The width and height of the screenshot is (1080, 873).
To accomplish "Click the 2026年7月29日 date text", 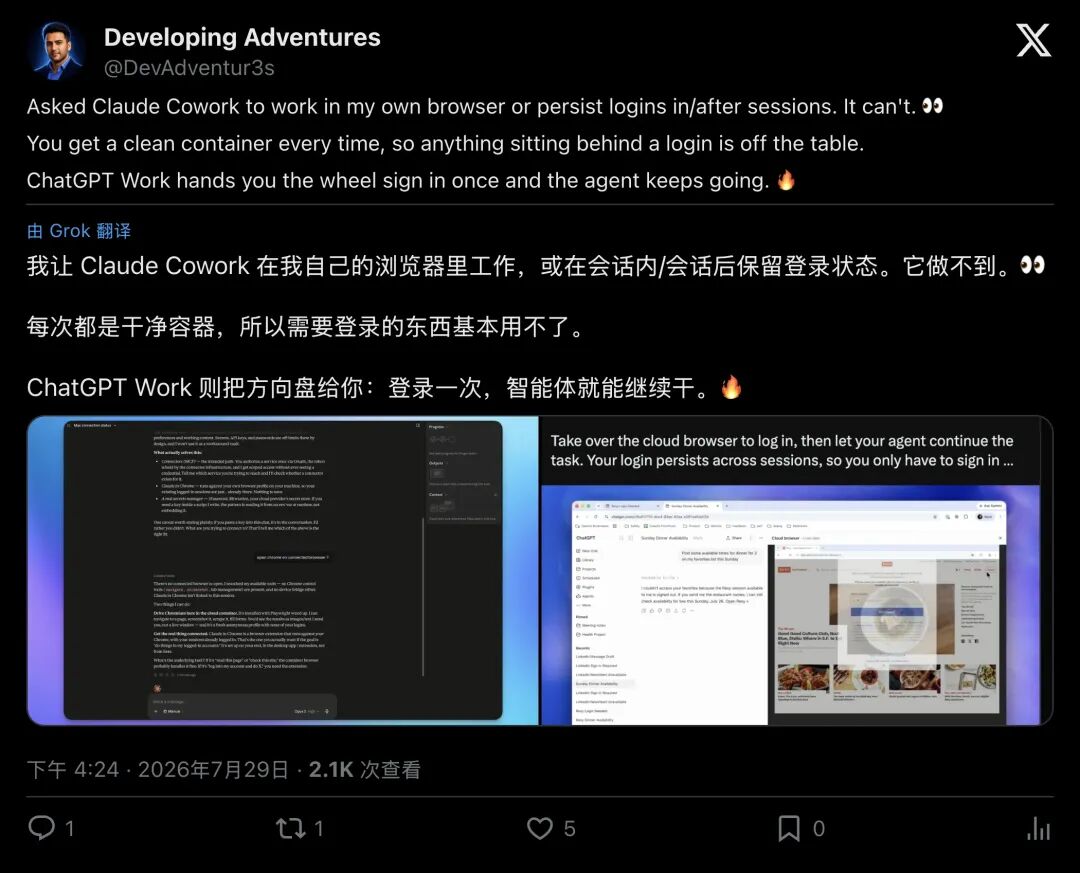I will pos(213,770).
